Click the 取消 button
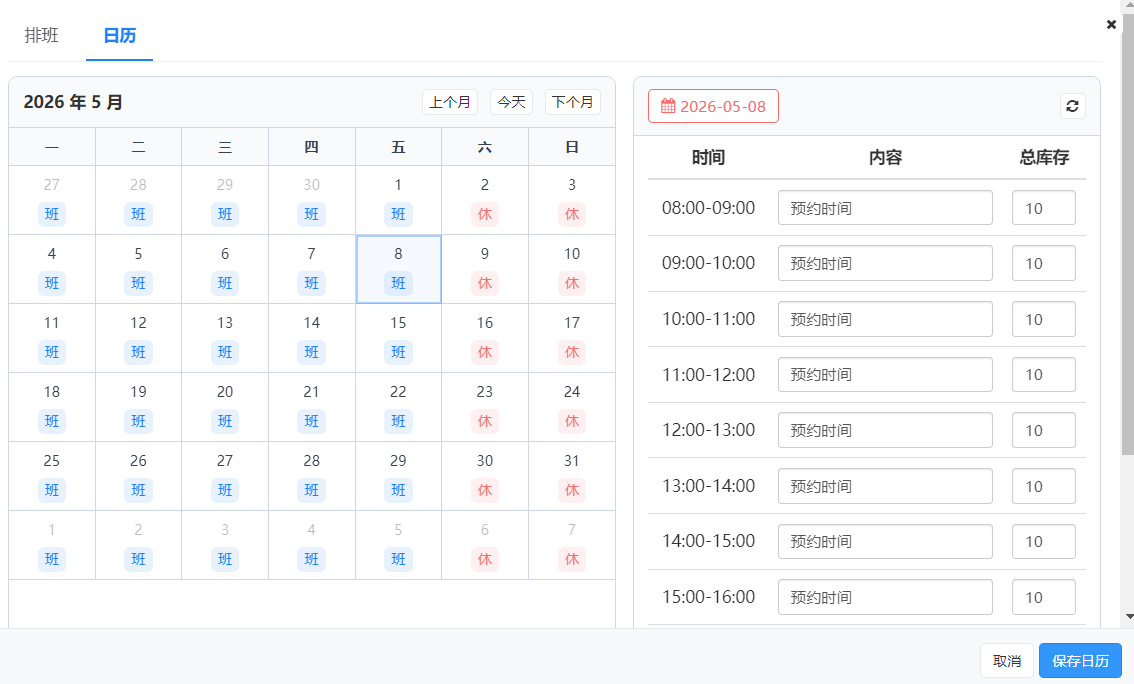 click(x=1007, y=661)
